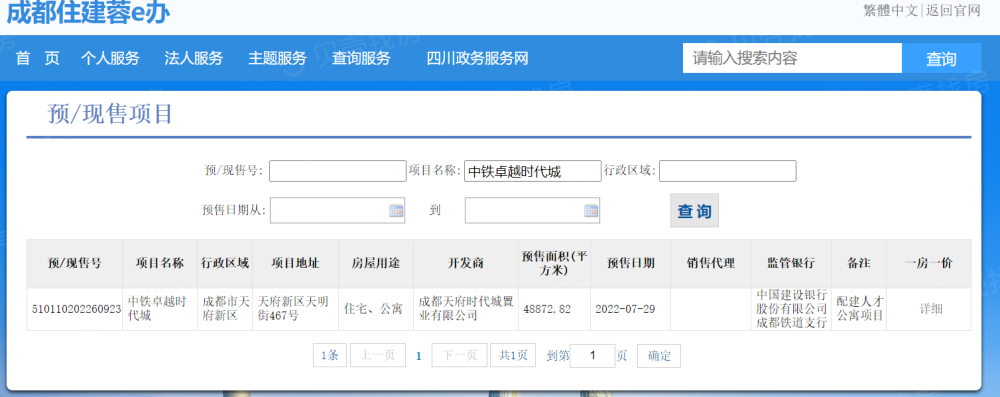The height and width of the screenshot is (397, 1000).
Task: Click the 配建人才公寓项目 remark cell
Action: pyautogui.click(x=860, y=309)
